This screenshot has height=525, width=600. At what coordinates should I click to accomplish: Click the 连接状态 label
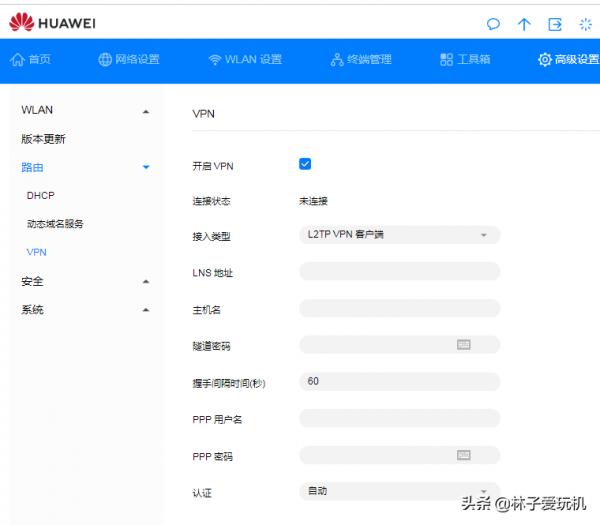click(x=211, y=201)
